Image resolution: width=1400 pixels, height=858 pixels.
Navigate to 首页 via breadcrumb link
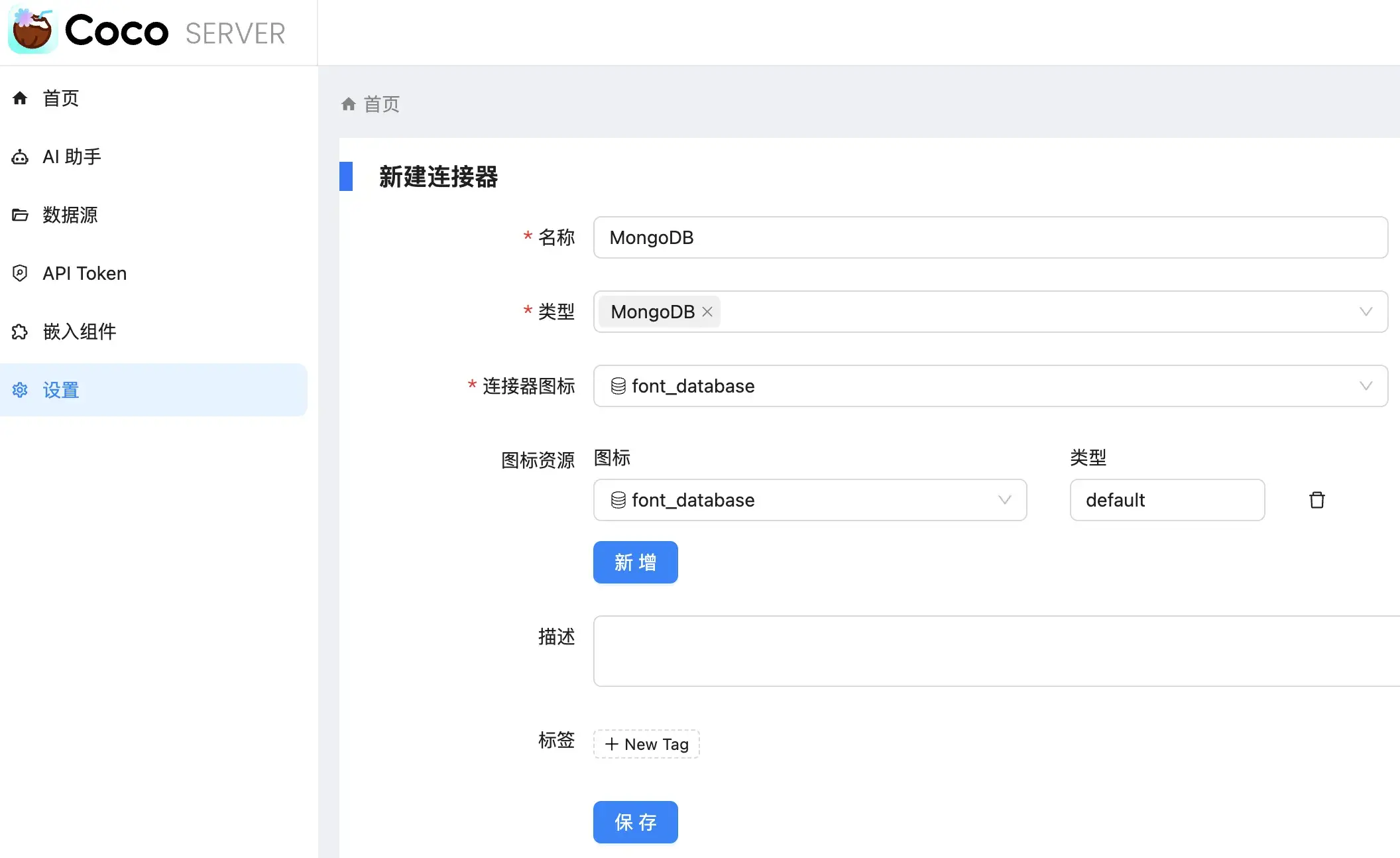[x=380, y=104]
